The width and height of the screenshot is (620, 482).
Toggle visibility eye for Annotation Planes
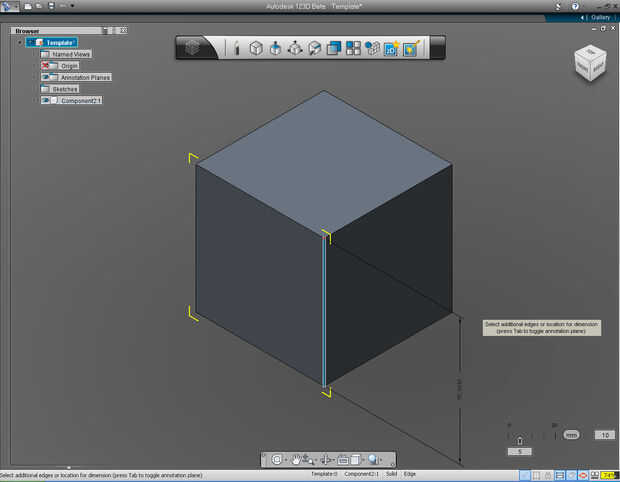click(x=46, y=77)
